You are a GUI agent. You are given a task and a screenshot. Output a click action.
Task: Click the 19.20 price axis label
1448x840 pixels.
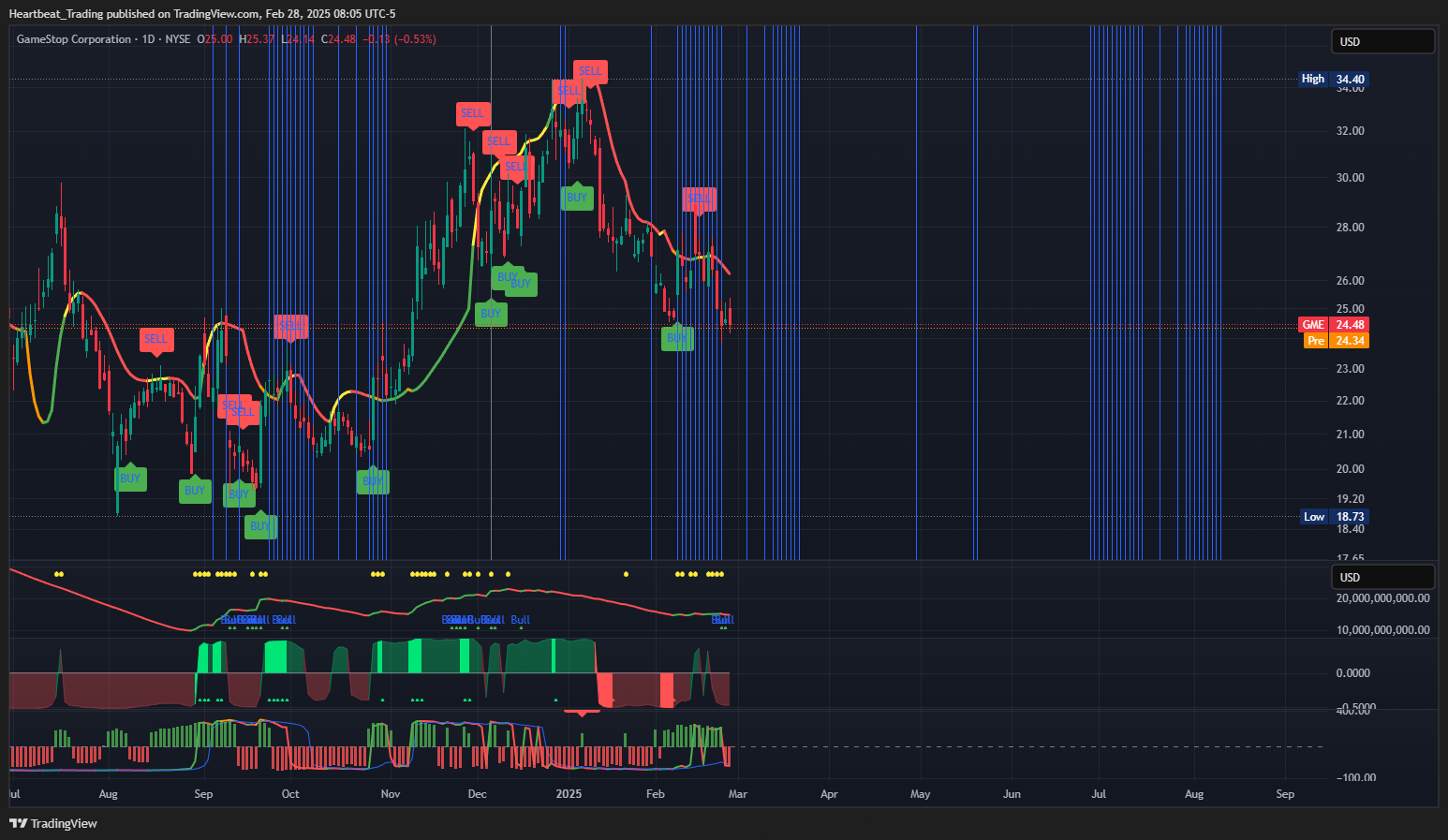point(1350,499)
